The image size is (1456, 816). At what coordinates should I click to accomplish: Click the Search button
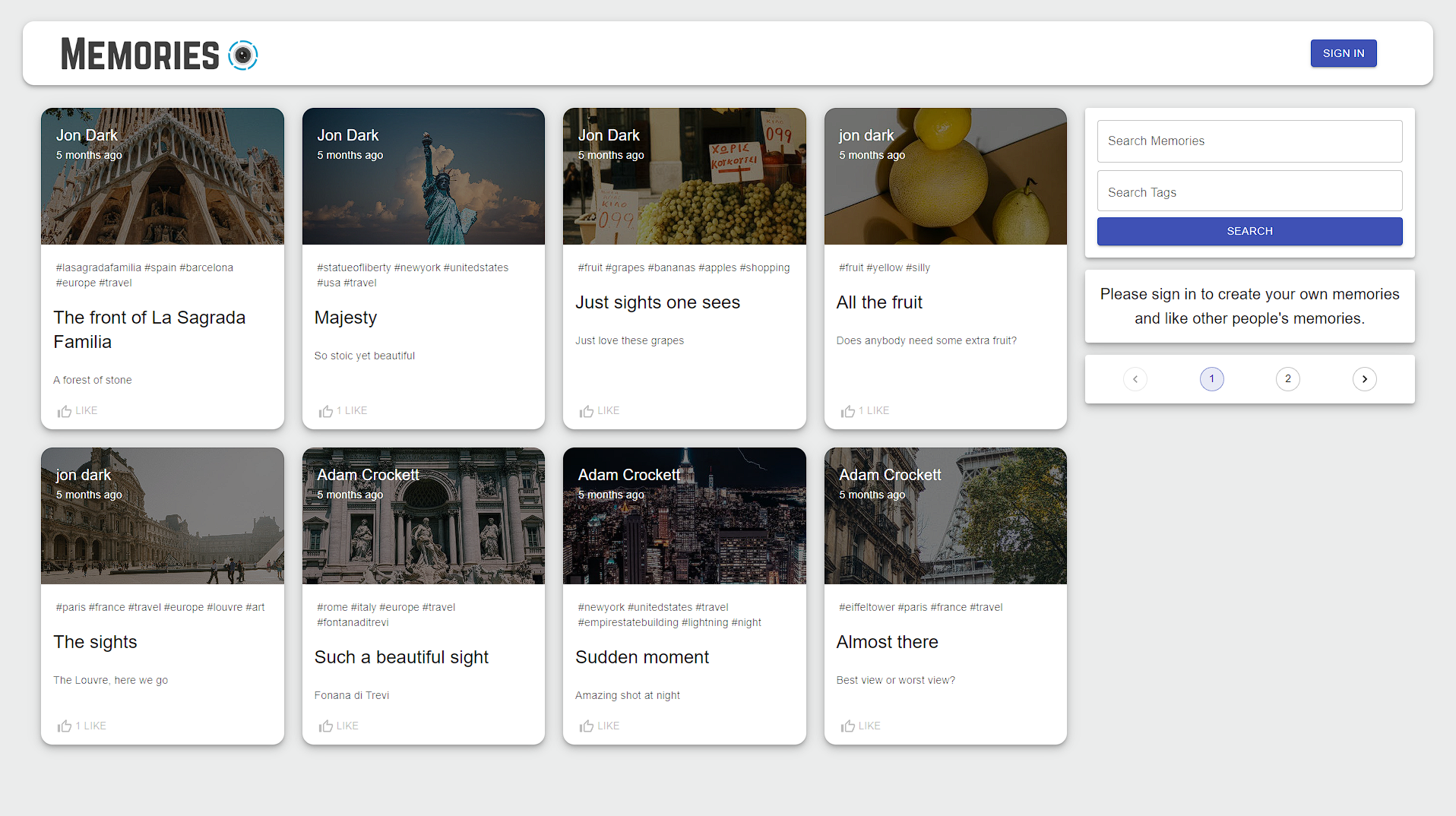pos(1249,232)
